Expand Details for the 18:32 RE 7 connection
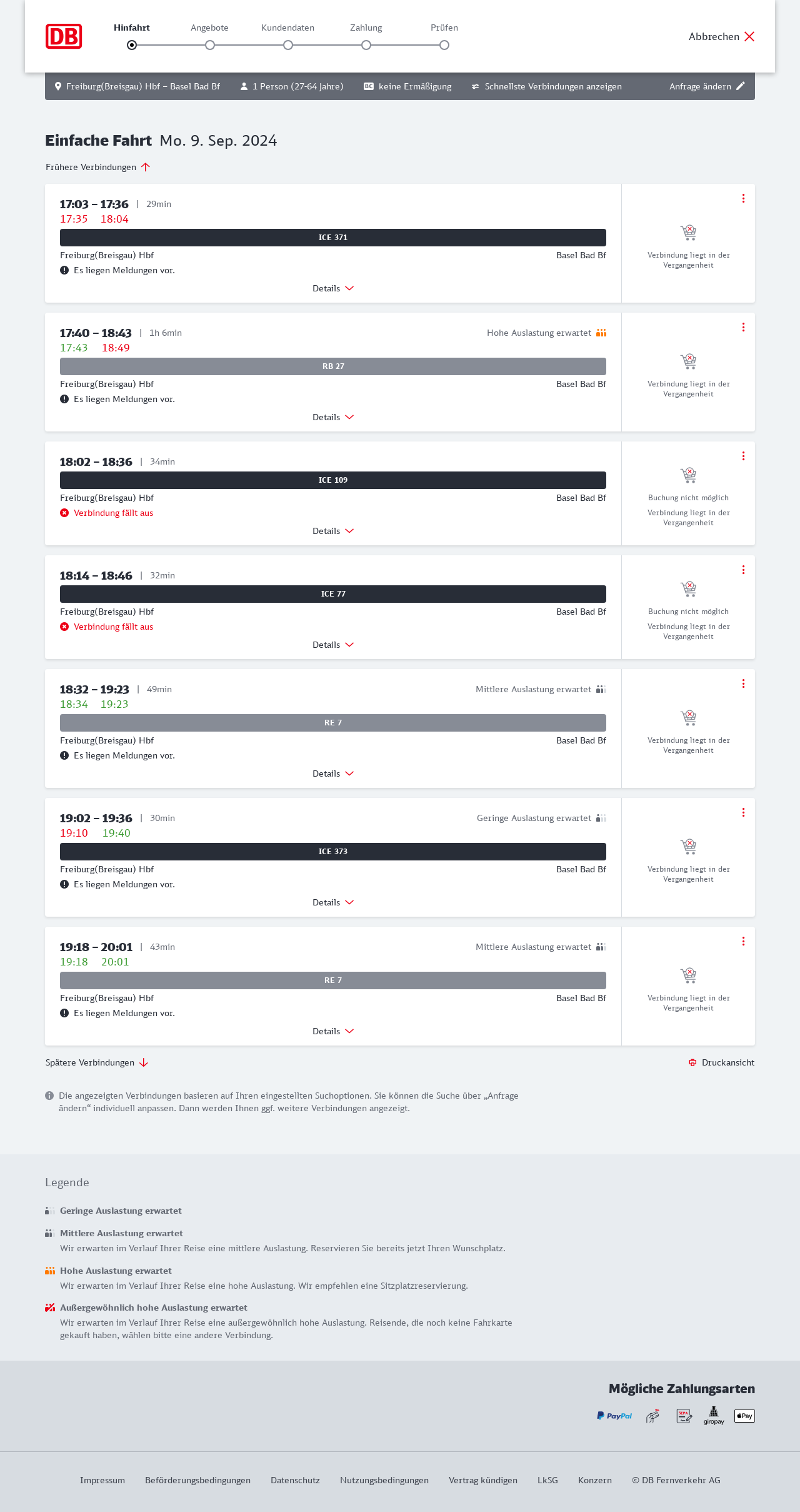 (x=333, y=774)
